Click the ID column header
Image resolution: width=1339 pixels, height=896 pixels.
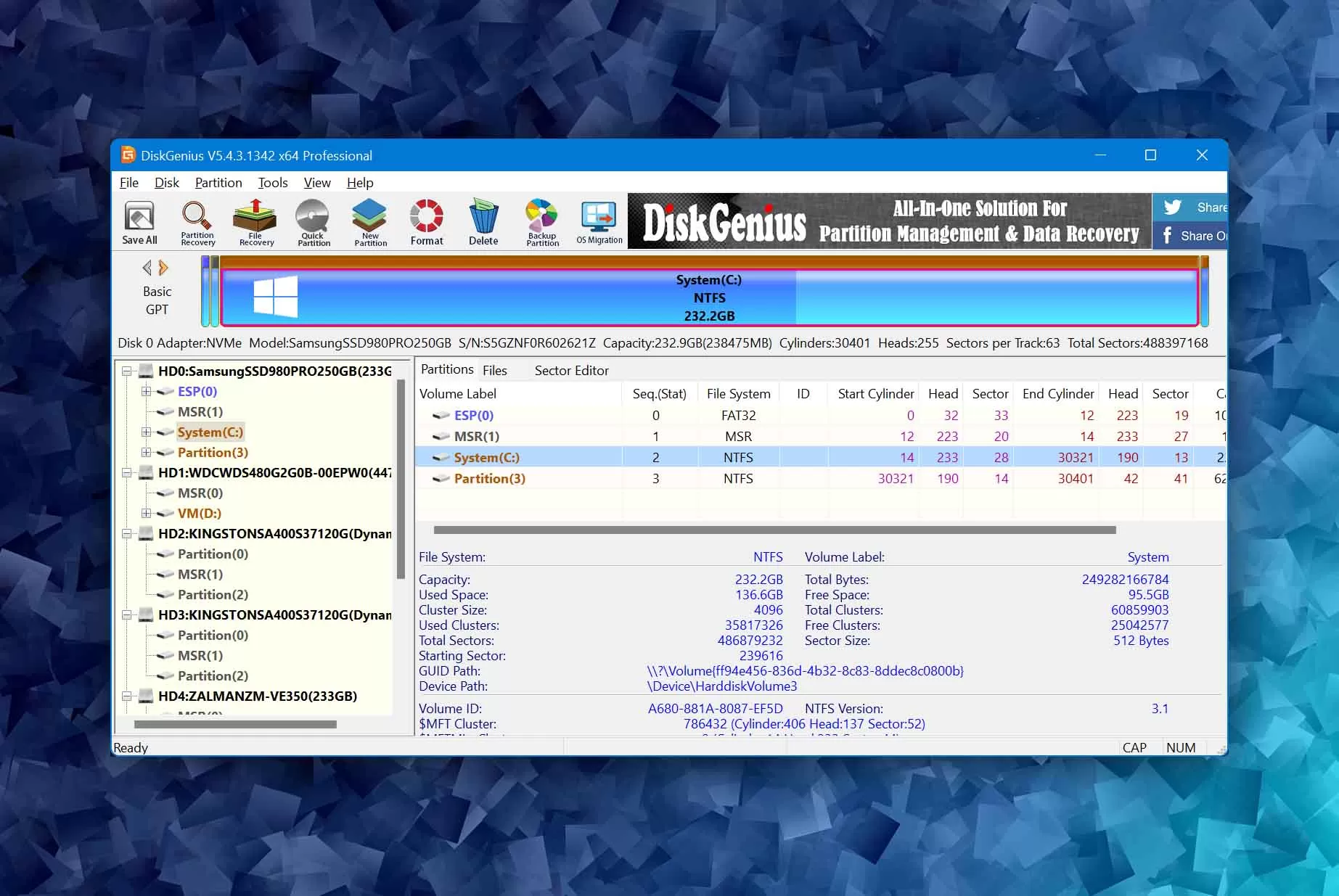point(803,394)
